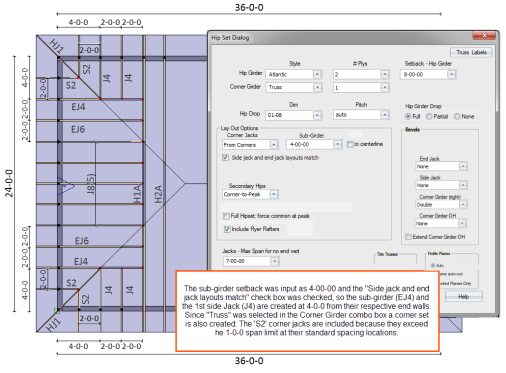Open the Hip Drop Dim dropdown
Image resolution: width=506 pixels, height=373 pixels.
click(317, 115)
